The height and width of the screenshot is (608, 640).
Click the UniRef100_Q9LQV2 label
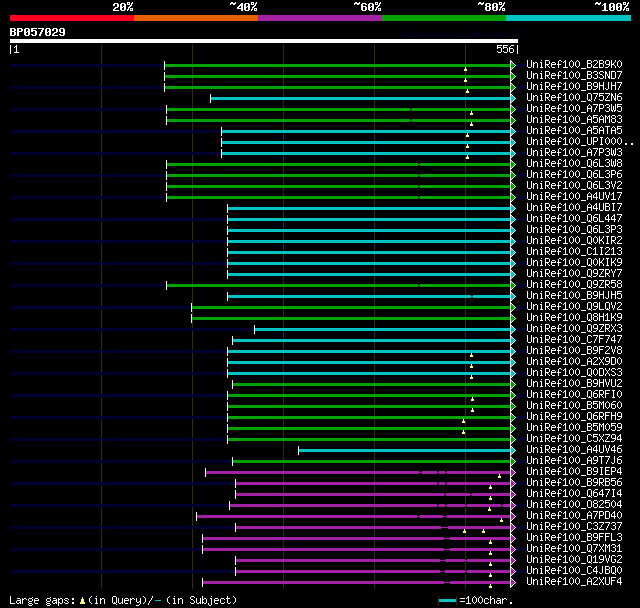tap(574, 307)
